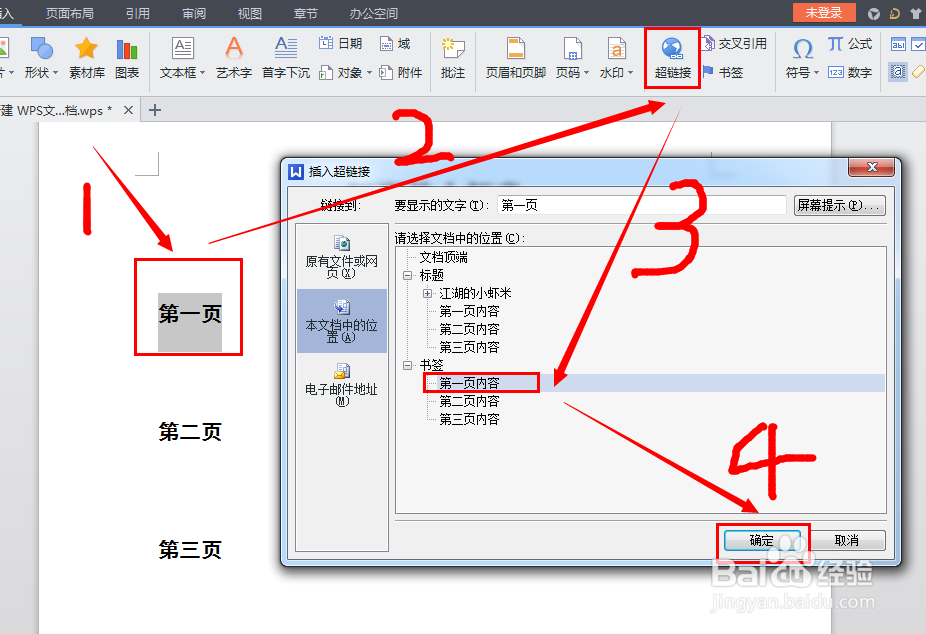926x634 pixels.
Task: Insert a 公式 formula
Action: pos(852,44)
